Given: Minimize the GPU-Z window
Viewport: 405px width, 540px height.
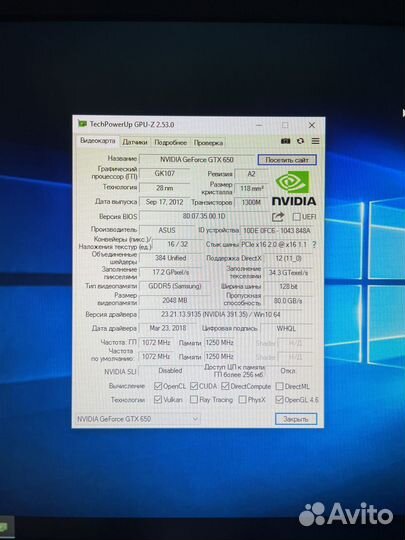Looking at the screenshot, I should click(x=259, y=125).
